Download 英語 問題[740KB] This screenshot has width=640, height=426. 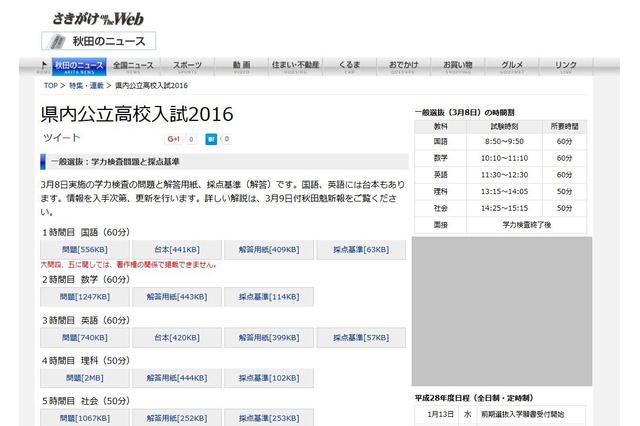tap(85, 338)
